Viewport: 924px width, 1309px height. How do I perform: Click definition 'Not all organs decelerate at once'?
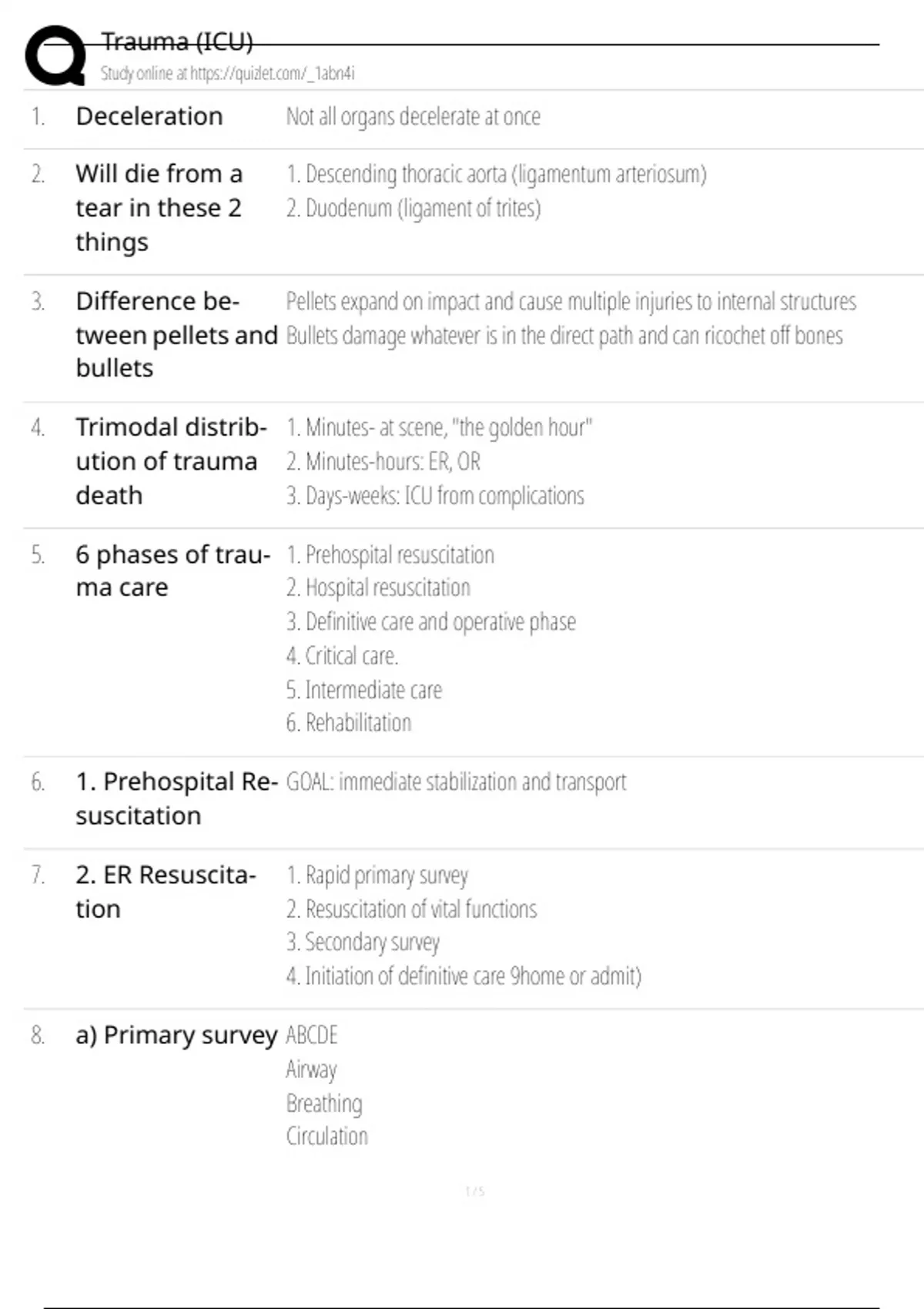coord(413,116)
